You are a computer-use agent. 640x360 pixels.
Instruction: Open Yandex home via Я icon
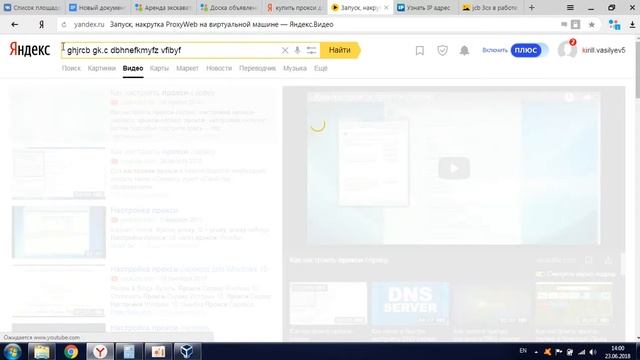41,24
